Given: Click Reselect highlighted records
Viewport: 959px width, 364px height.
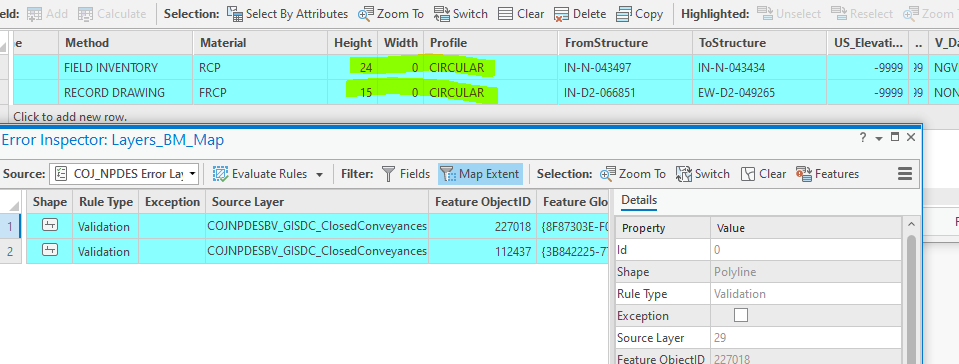Looking at the screenshot, I should pos(863,13).
